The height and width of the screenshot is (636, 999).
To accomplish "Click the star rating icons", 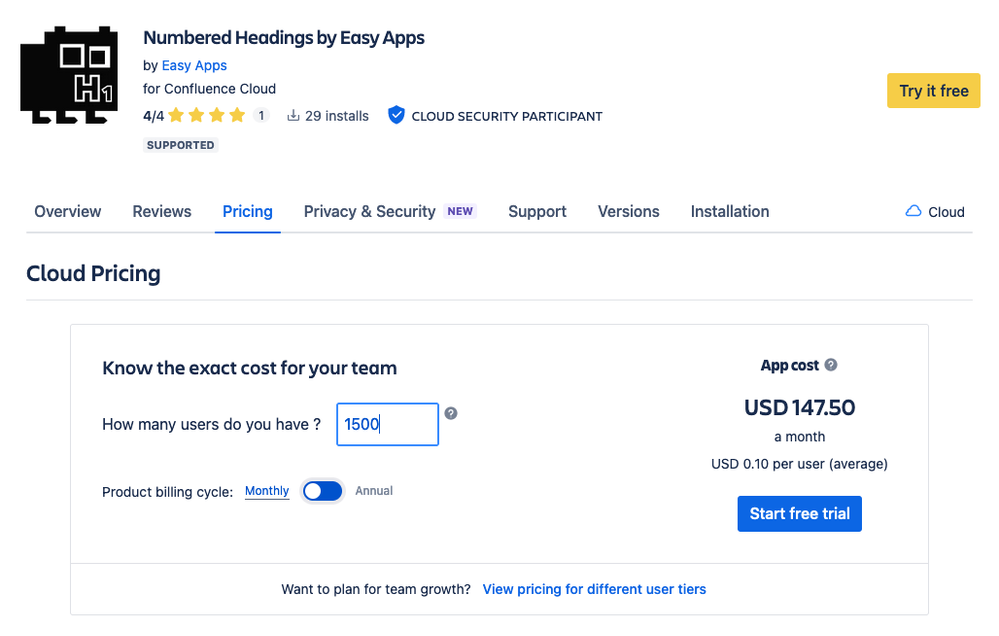I will [208, 116].
